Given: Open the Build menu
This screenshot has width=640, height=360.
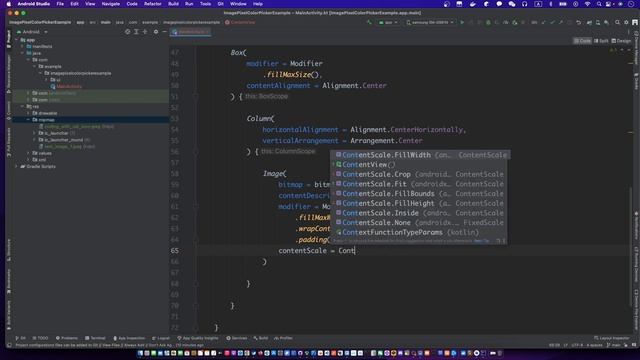Looking at the screenshot, I should (173, 4).
